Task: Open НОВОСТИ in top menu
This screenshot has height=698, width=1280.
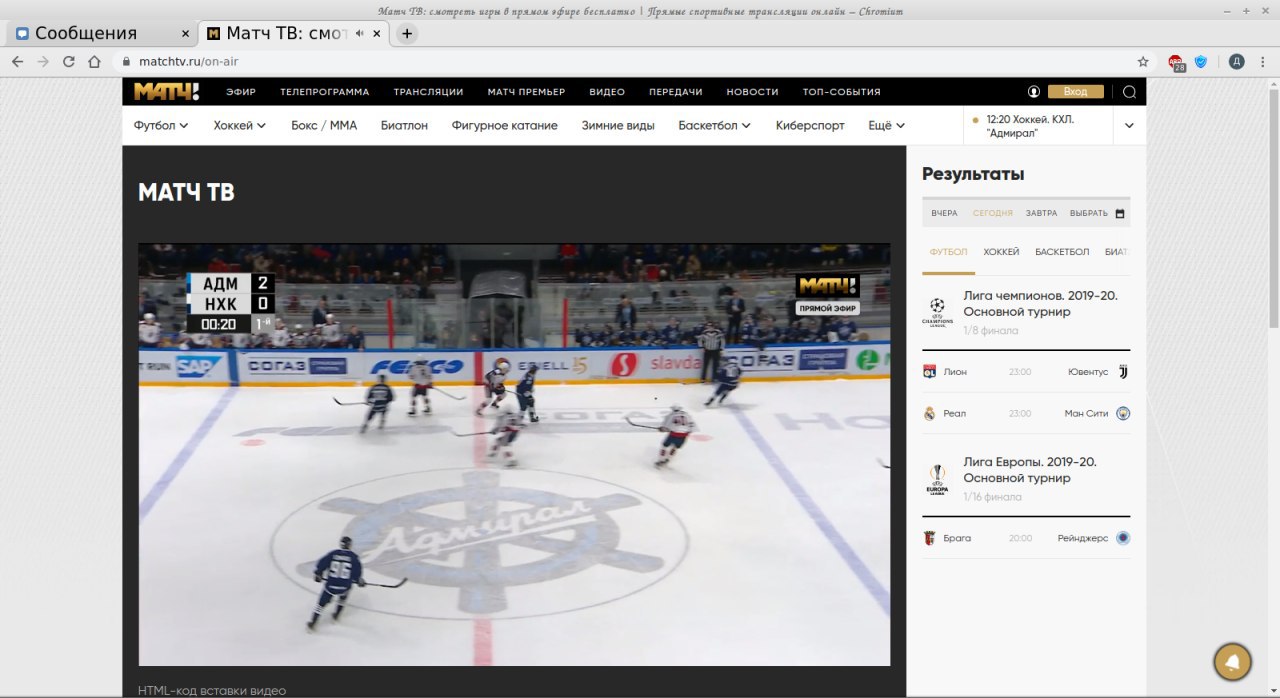Action: [x=752, y=92]
